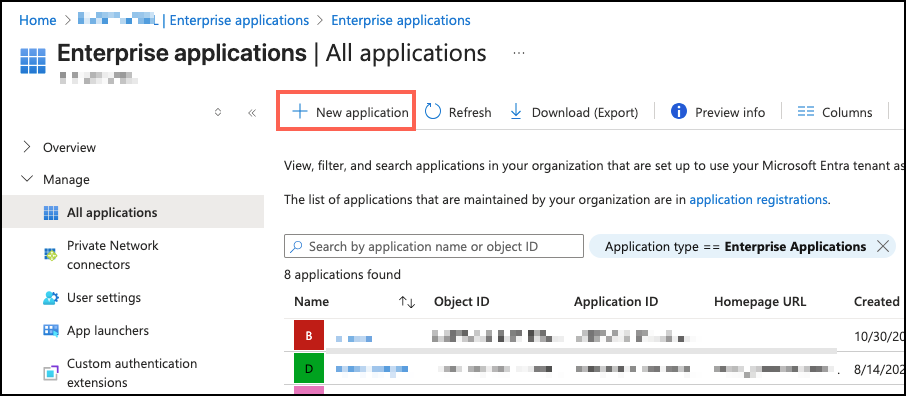
Task: Open the ellipsis more options menu
Action: tap(518, 53)
